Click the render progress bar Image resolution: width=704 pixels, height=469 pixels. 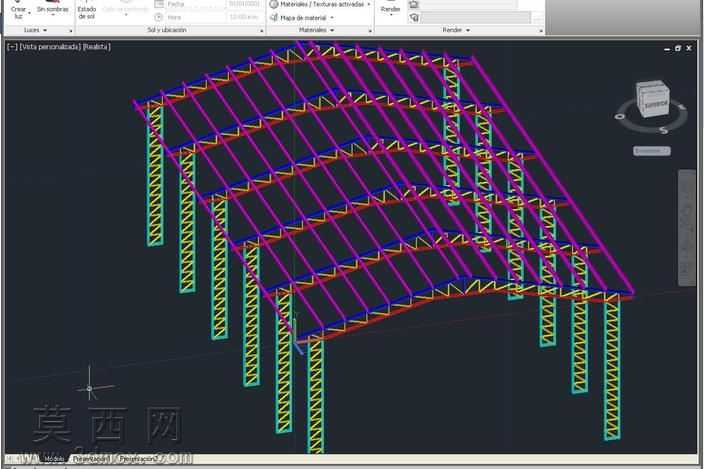(476, 18)
